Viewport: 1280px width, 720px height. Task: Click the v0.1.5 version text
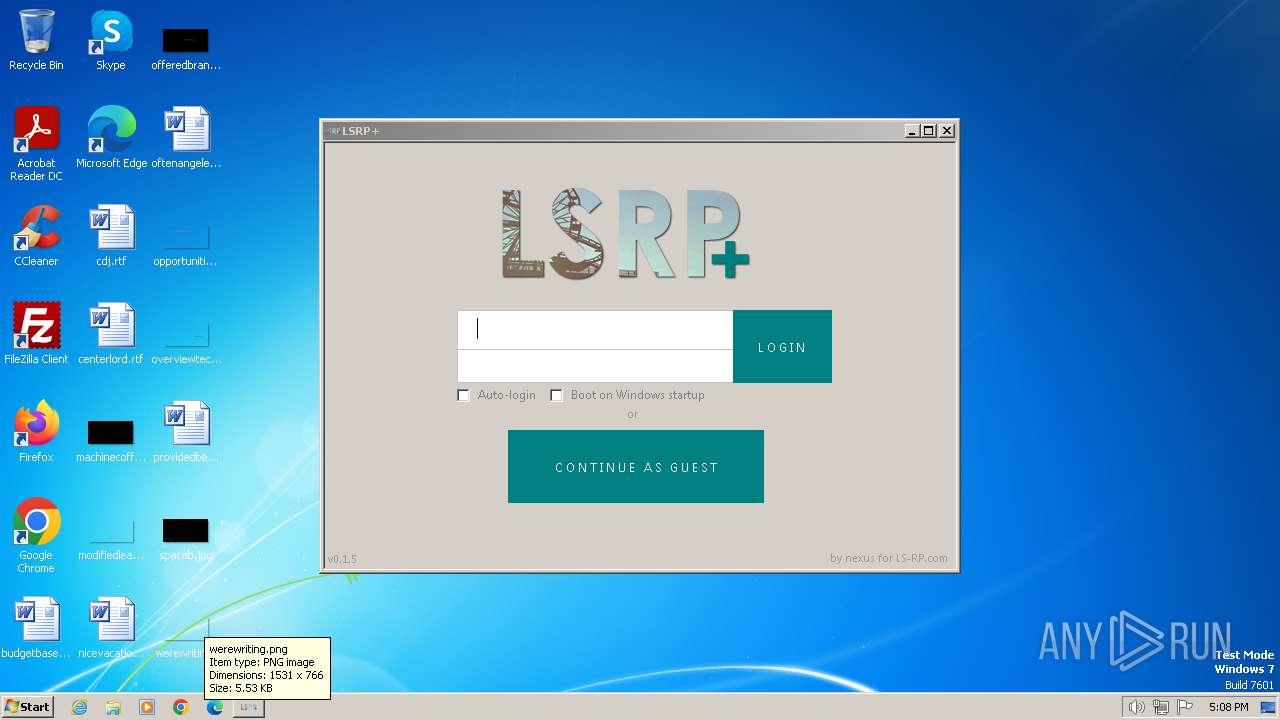[342, 559]
